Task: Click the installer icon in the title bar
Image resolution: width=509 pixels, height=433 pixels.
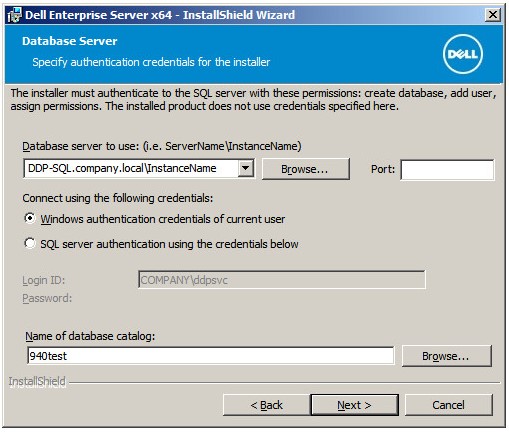Action: [14, 15]
